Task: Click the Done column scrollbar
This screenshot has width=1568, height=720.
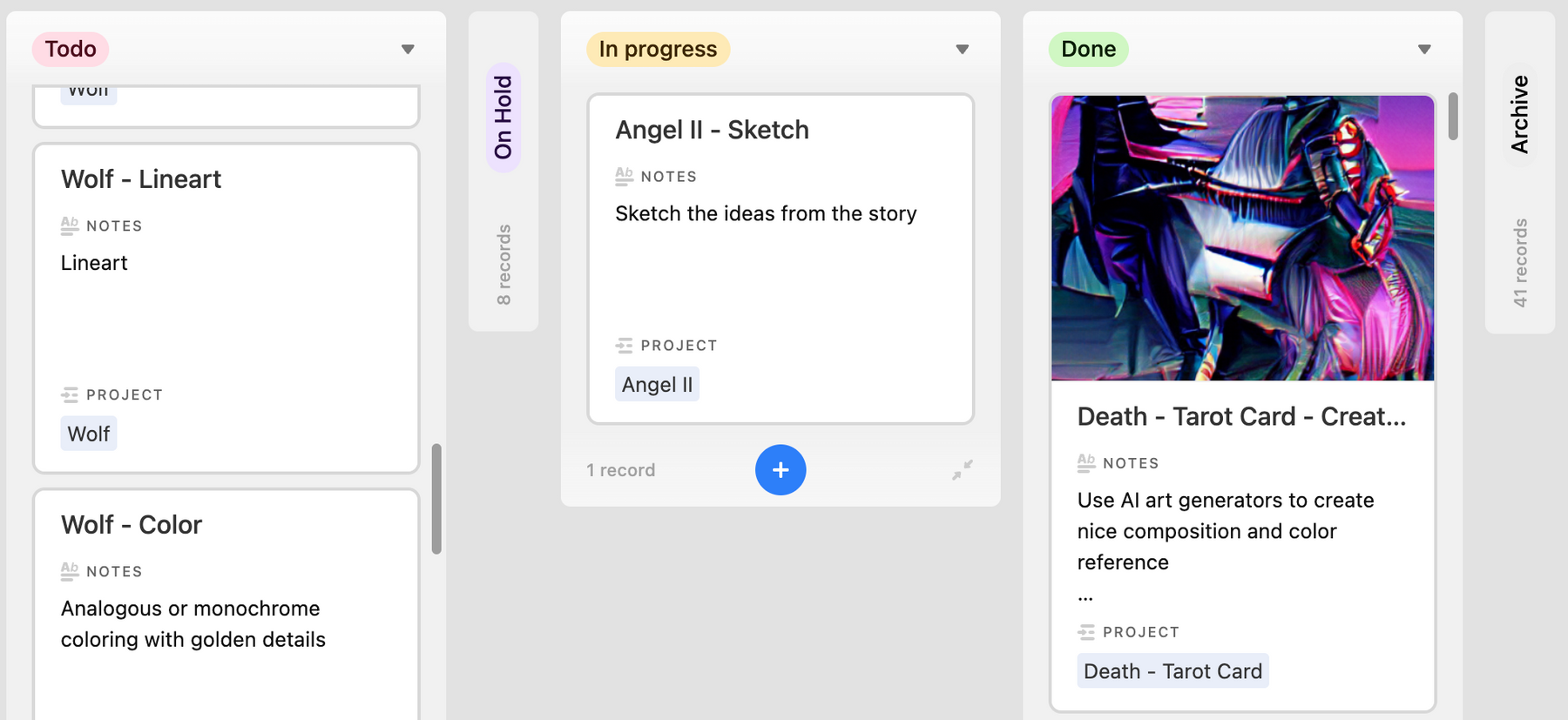Action: coord(1453,116)
